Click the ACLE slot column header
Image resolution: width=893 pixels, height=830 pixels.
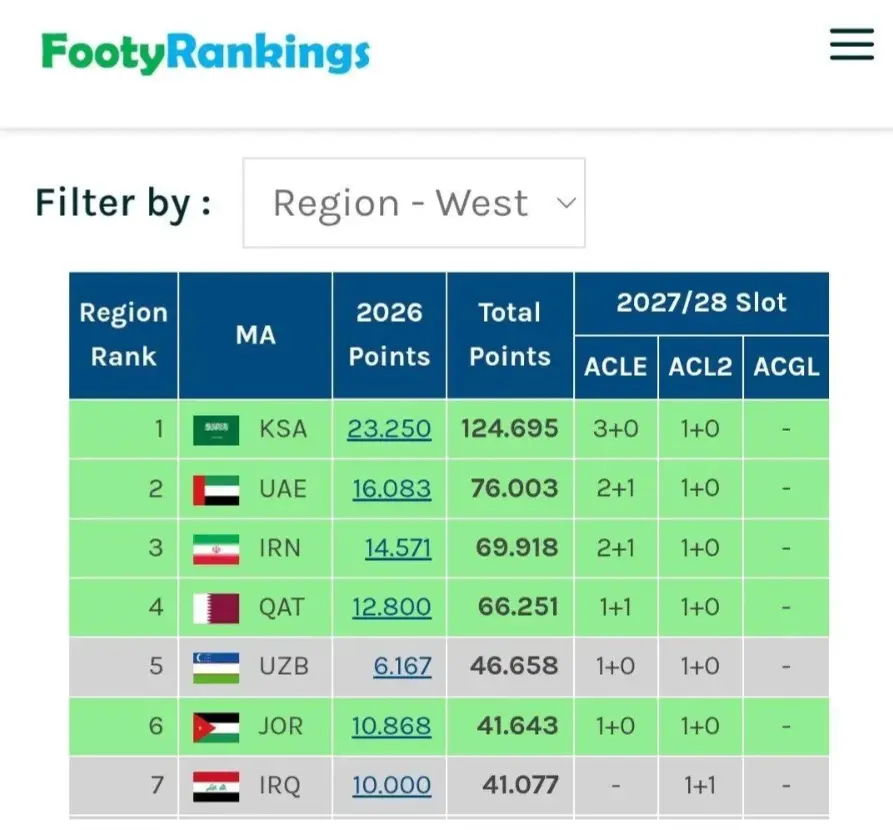tap(616, 367)
